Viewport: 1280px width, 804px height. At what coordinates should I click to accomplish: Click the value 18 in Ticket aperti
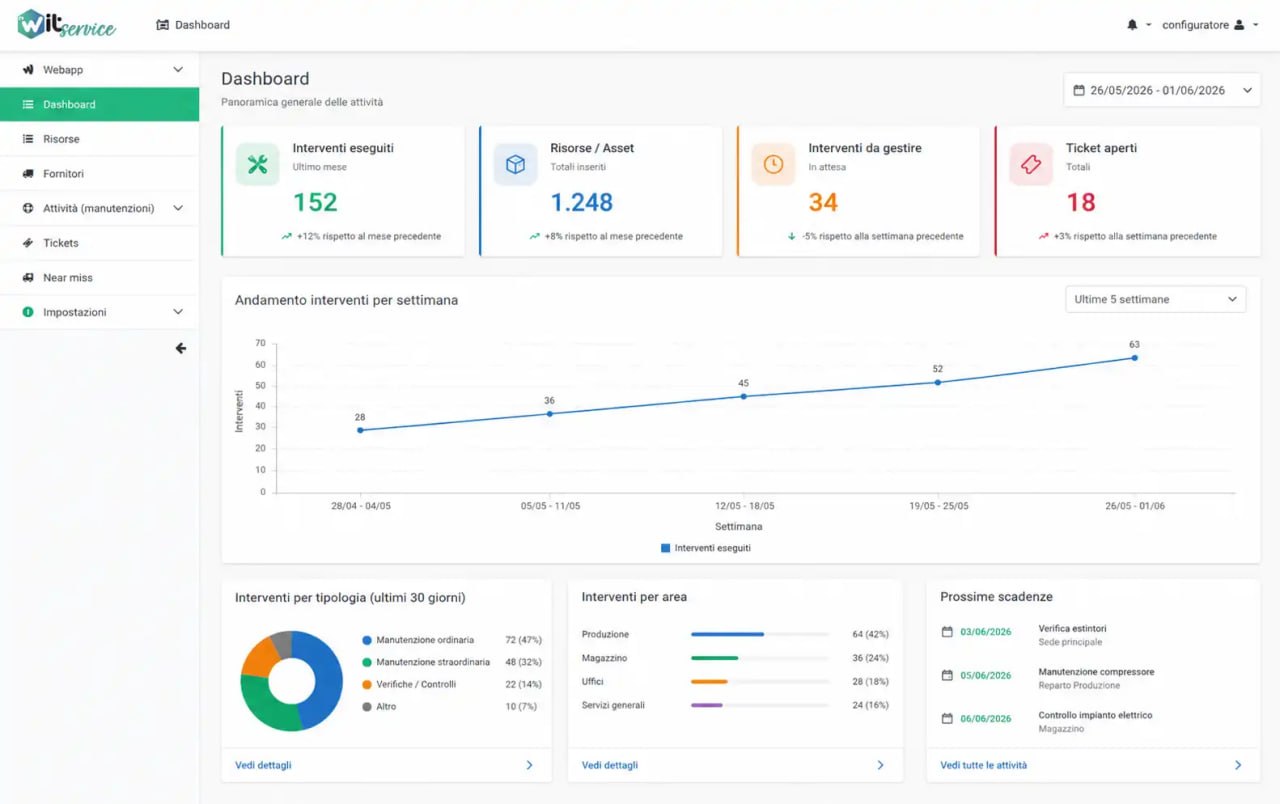[1081, 202]
